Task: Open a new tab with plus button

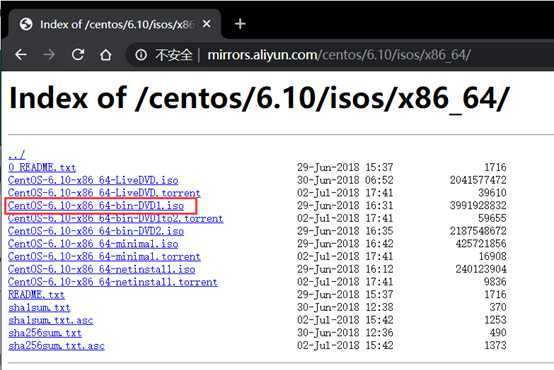Action: coord(240,24)
